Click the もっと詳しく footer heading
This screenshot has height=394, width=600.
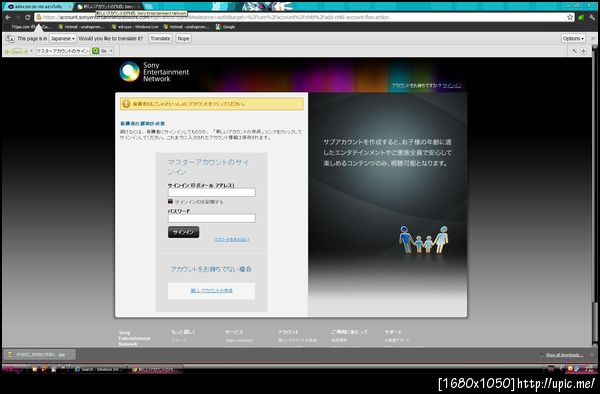tap(183, 332)
